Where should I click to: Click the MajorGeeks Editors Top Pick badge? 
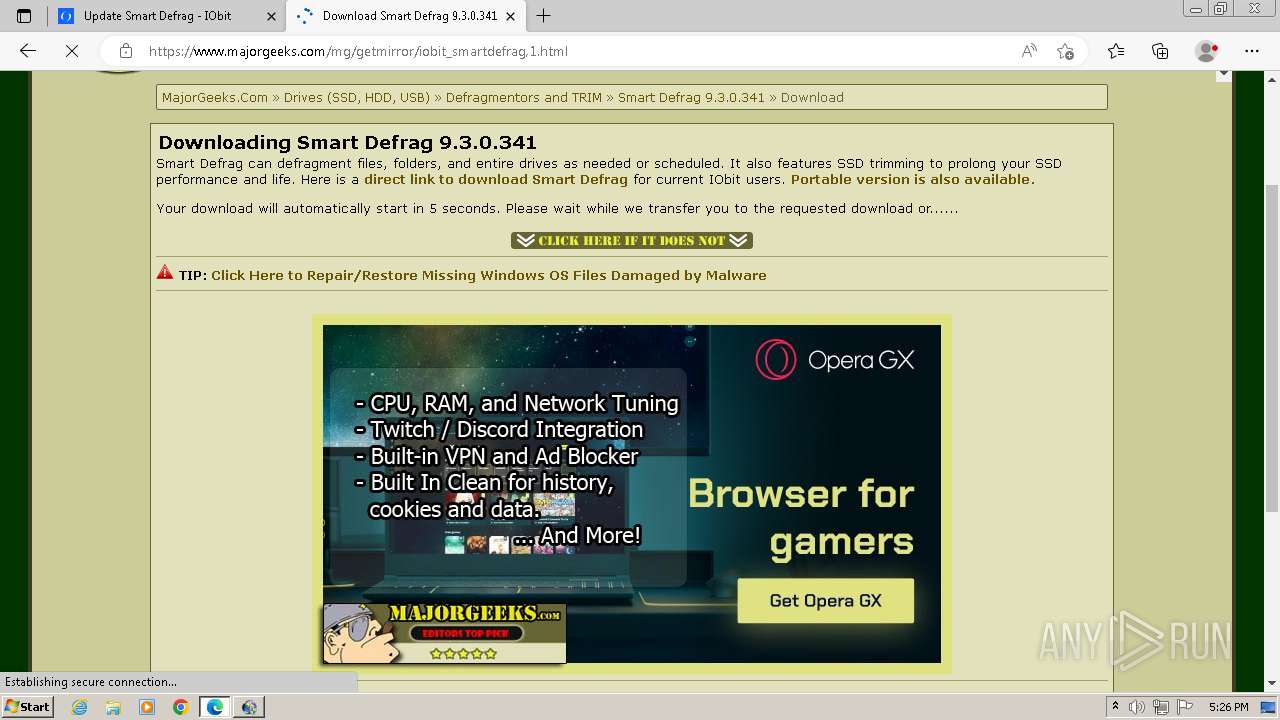tap(444, 634)
